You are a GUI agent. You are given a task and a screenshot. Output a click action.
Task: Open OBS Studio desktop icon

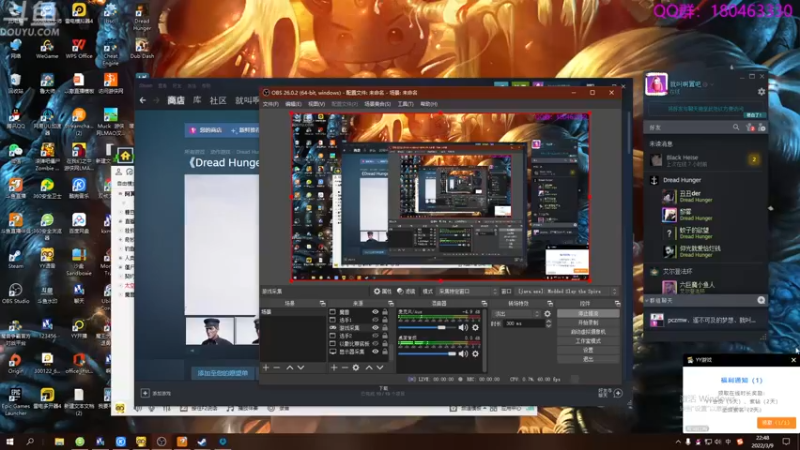pos(15,294)
